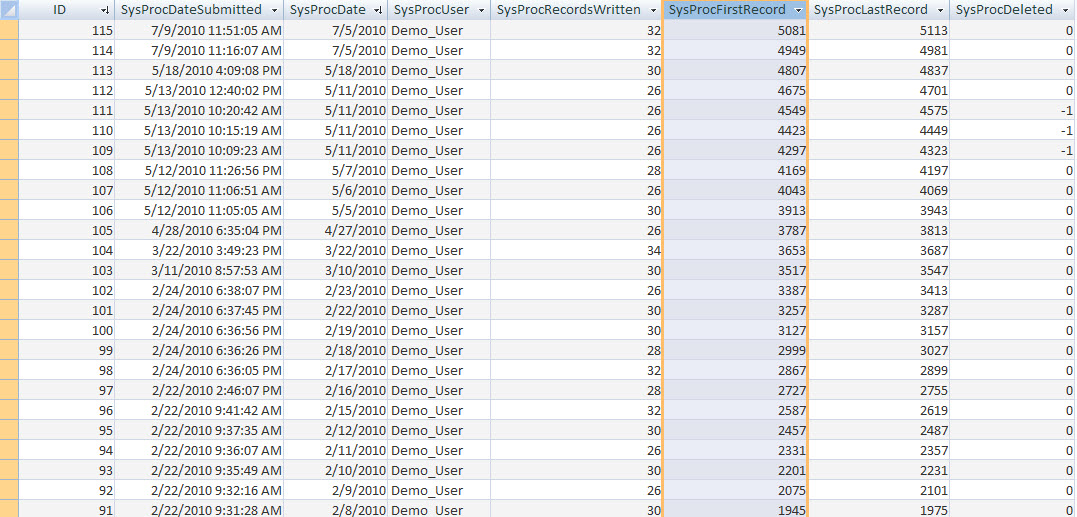Click records written 34 in row 104
Screen dimensions: 1077x517
coord(576,250)
